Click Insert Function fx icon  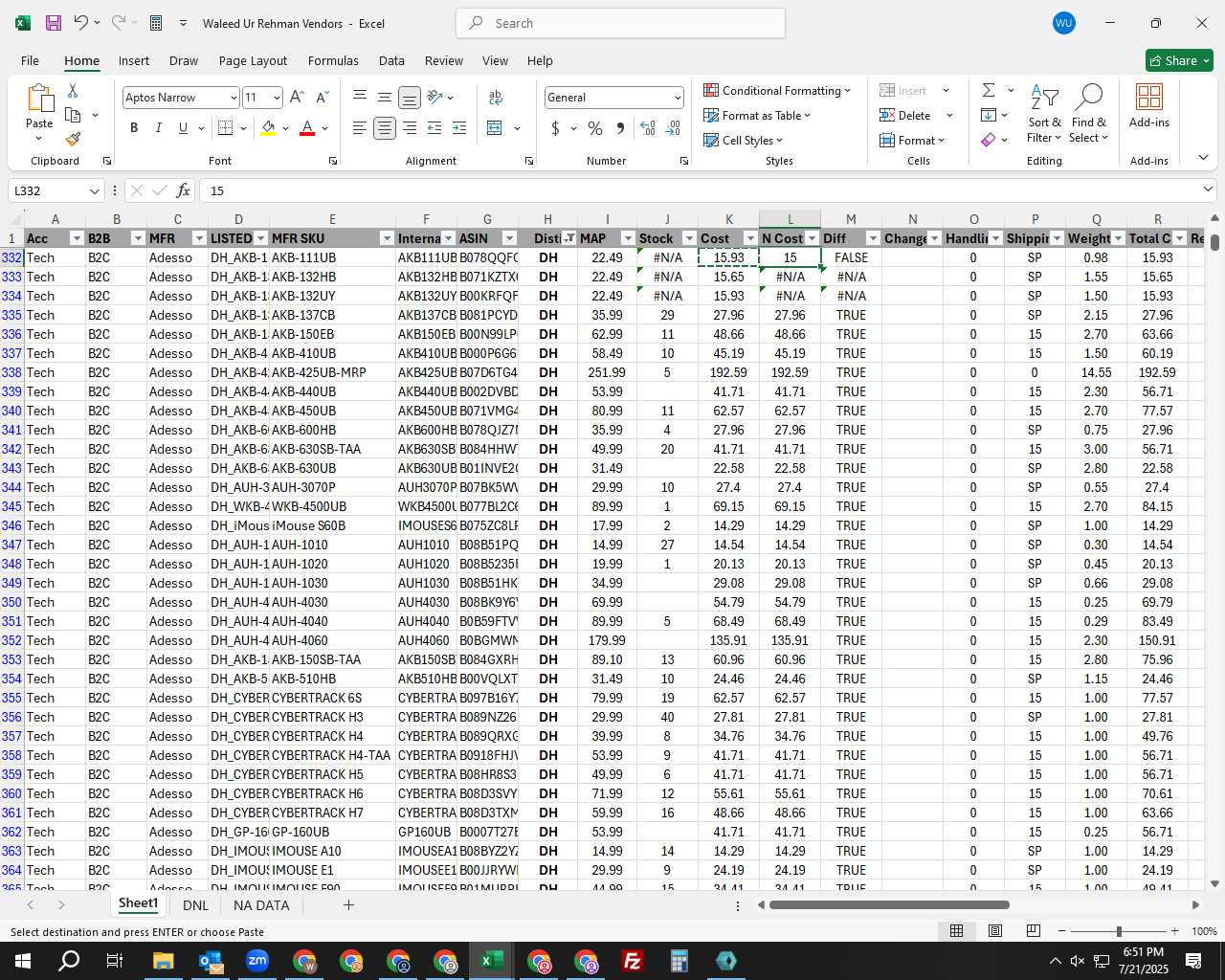[183, 190]
